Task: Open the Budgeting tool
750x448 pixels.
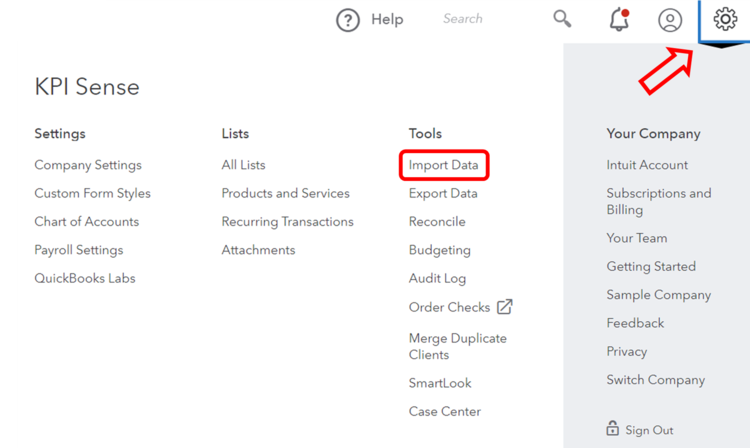Action: [440, 250]
